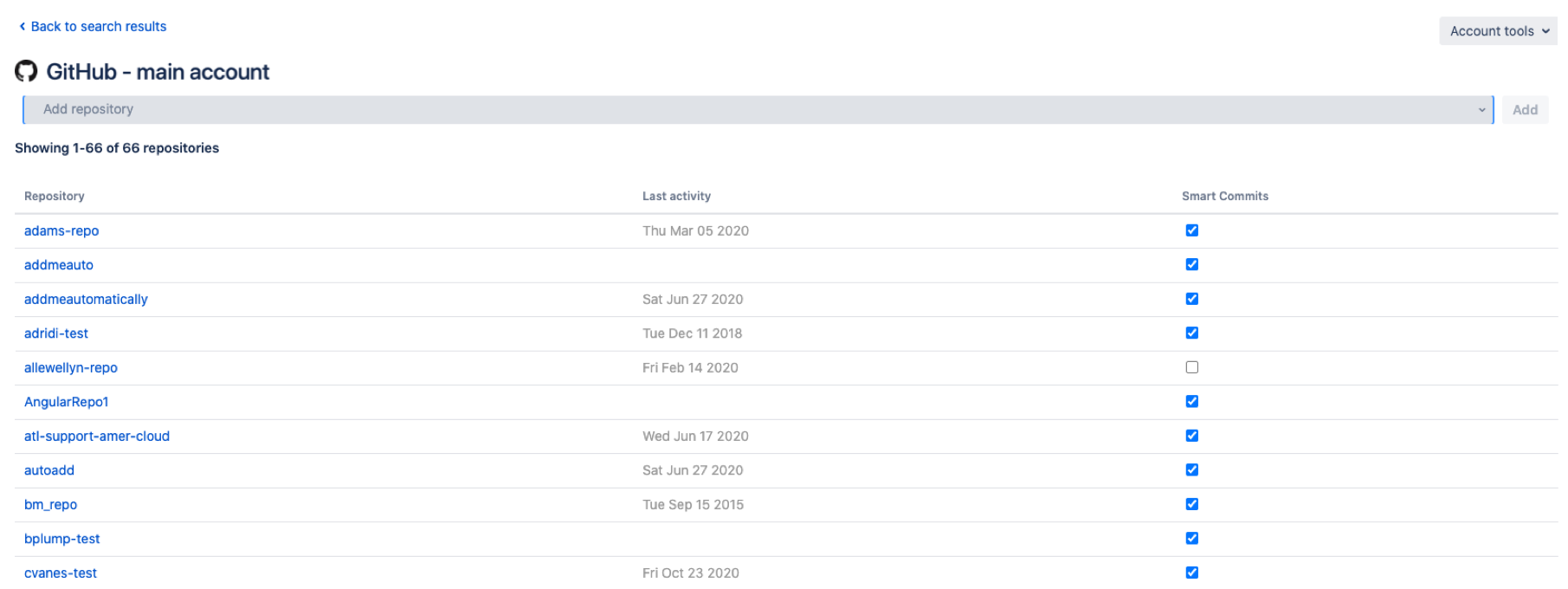The width and height of the screenshot is (1568, 589).
Task: Open the adams-repo repository link
Action: tap(61, 231)
